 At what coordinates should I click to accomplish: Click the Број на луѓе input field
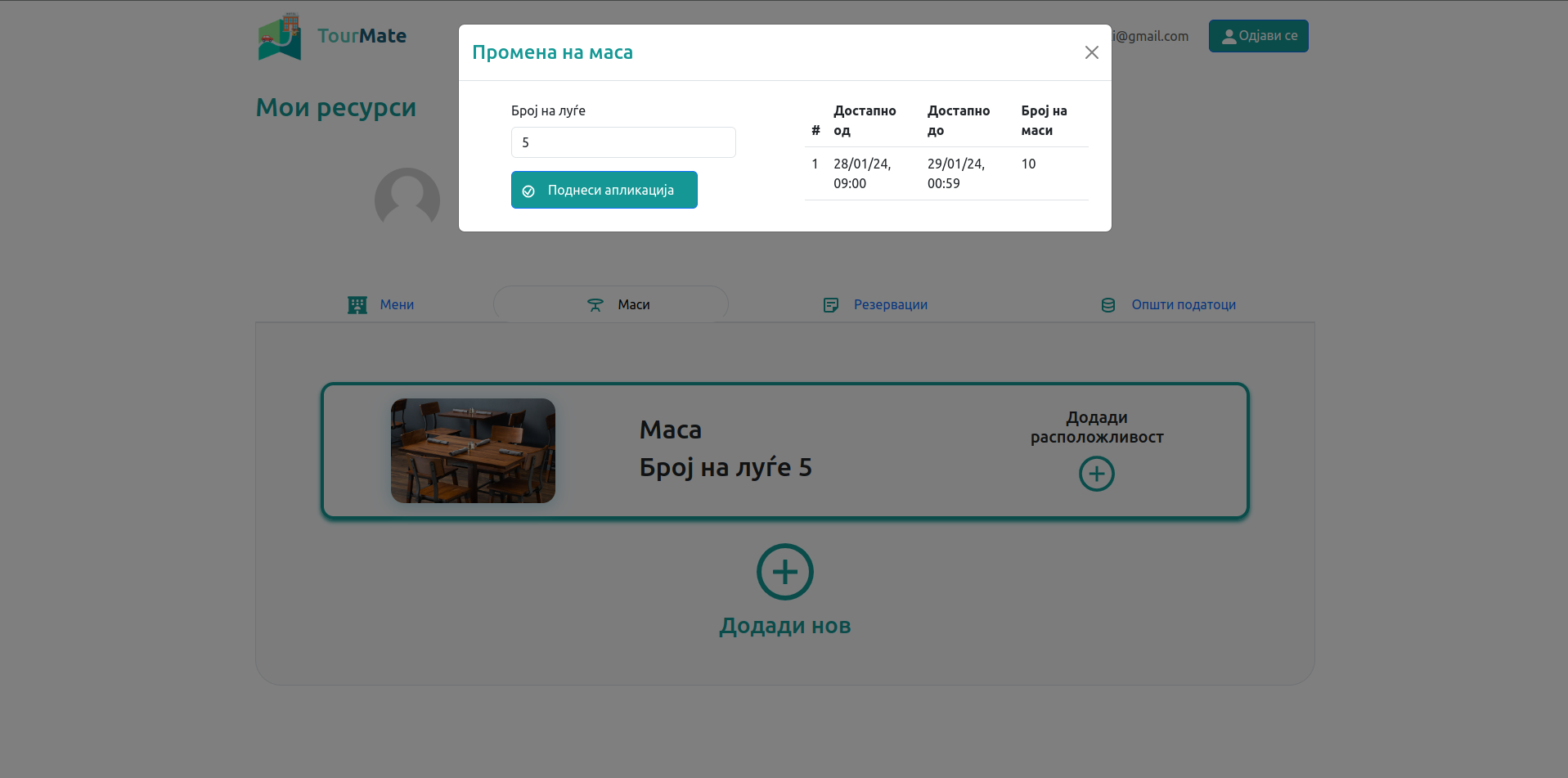click(x=622, y=142)
